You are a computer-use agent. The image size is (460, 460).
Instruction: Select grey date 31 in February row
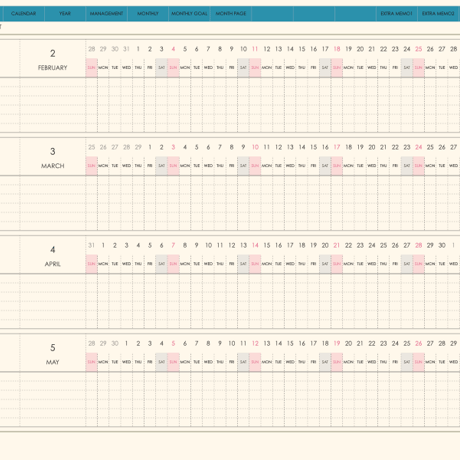tap(126, 49)
